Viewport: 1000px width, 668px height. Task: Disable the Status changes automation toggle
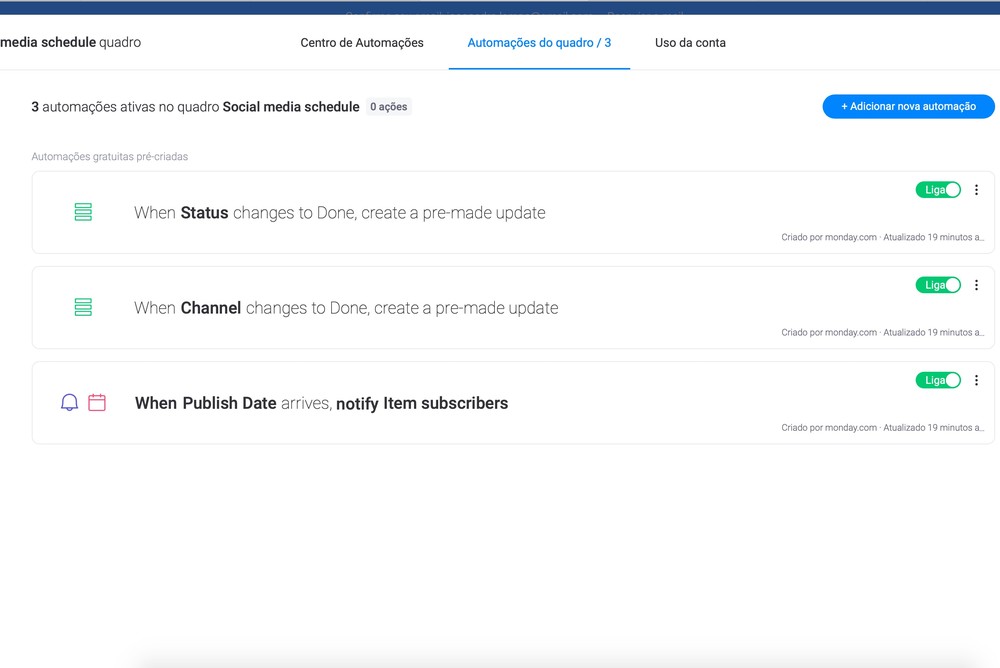click(x=938, y=190)
